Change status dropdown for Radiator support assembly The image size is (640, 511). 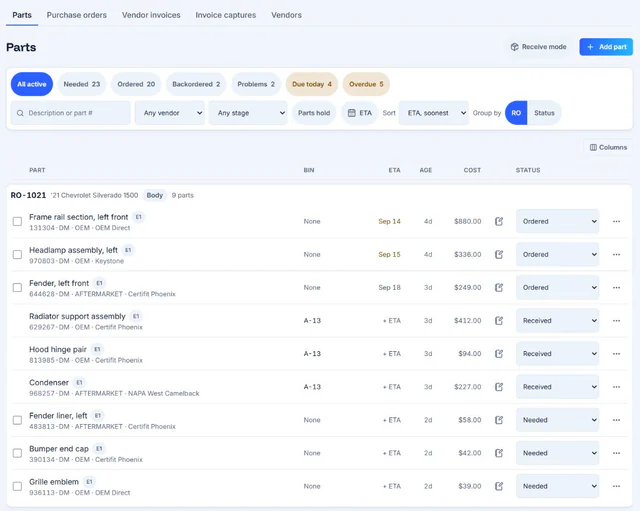pyautogui.click(x=557, y=320)
